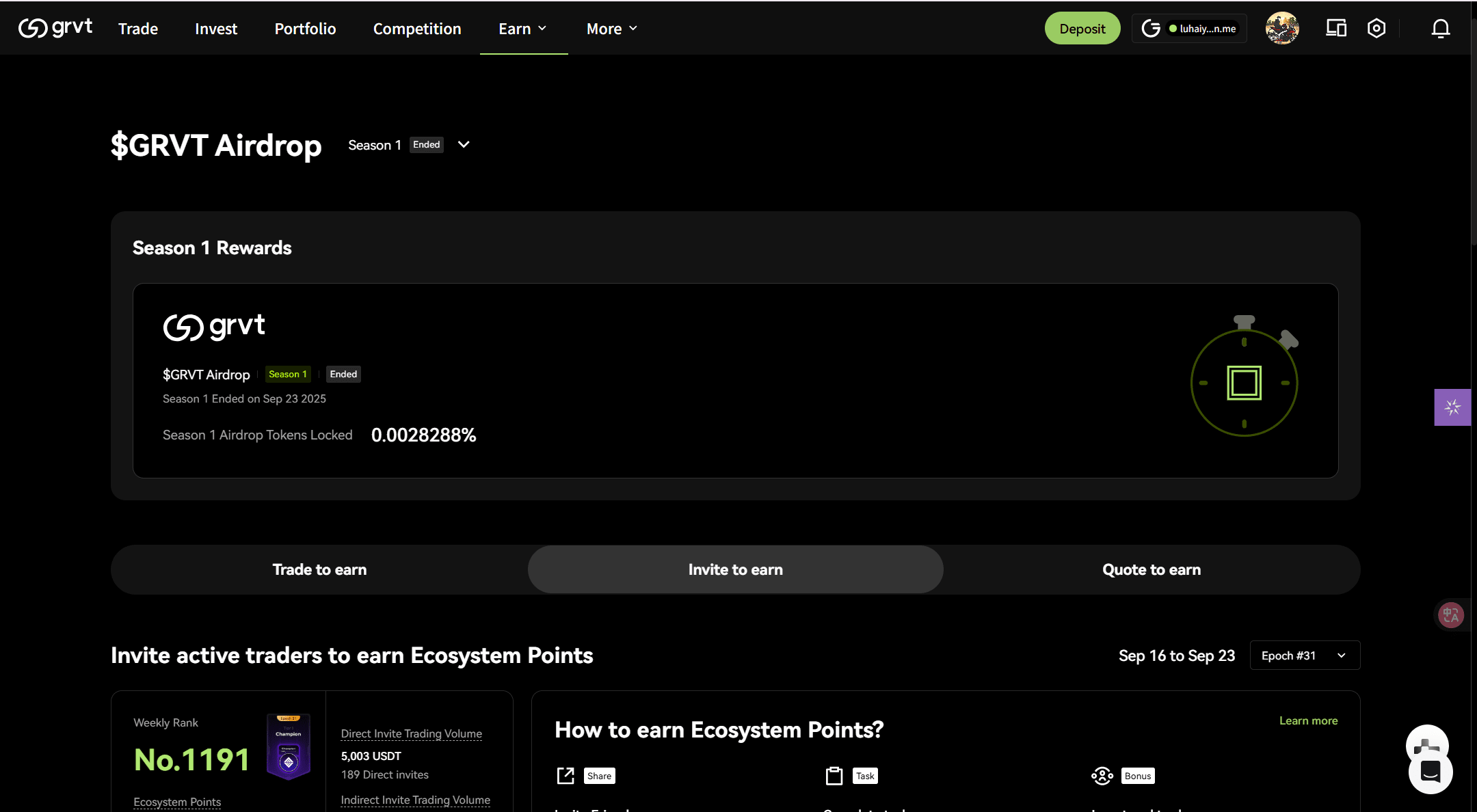Follow the Learn more link
This screenshot has width=1477, height=812.
click(1308, 720)
